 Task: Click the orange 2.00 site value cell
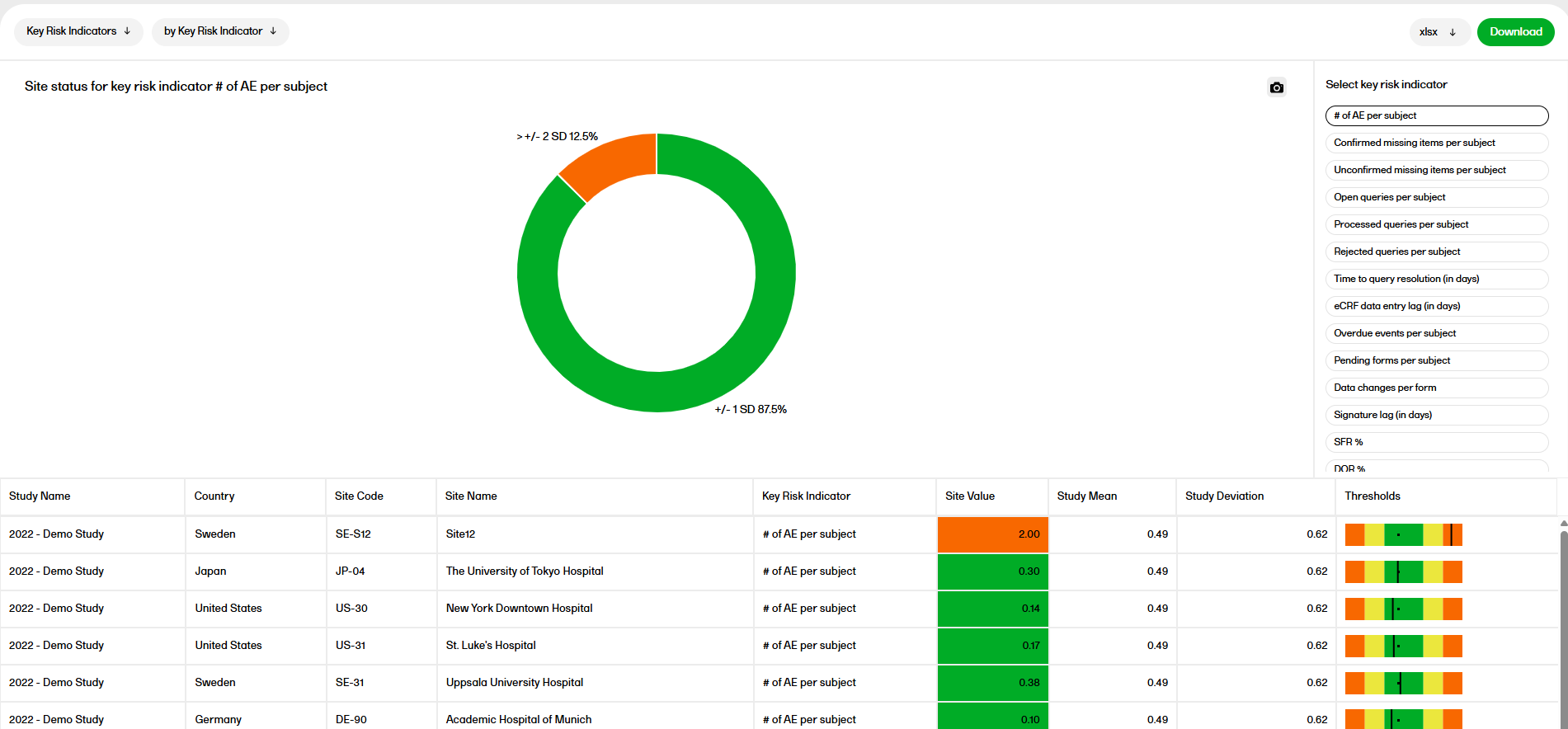click(992, 534)
